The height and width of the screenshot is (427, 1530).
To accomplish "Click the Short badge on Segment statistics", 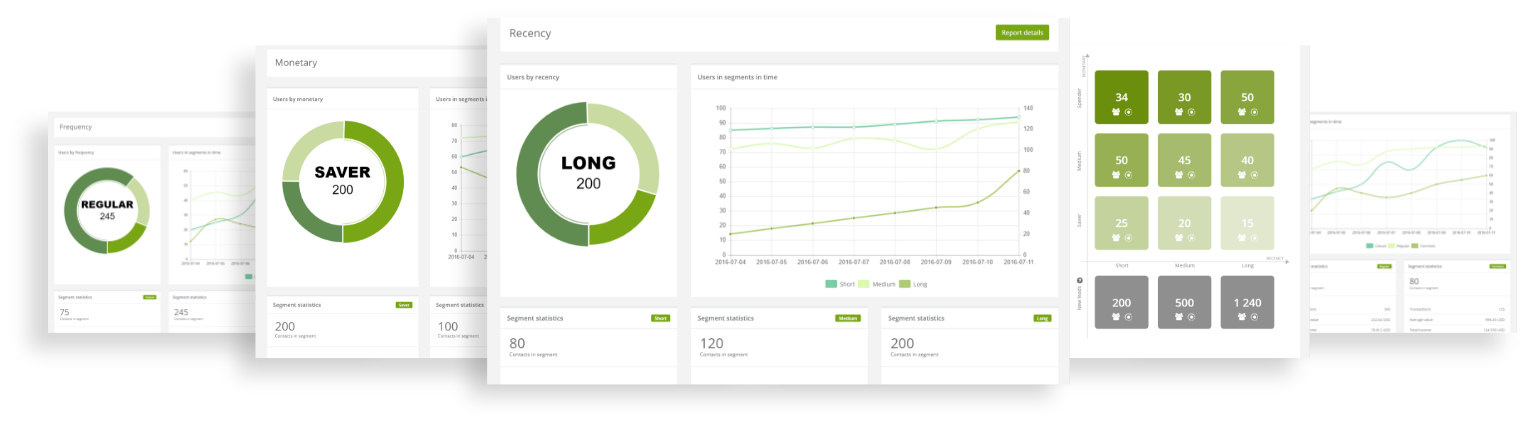I will (x=660, y=318).
